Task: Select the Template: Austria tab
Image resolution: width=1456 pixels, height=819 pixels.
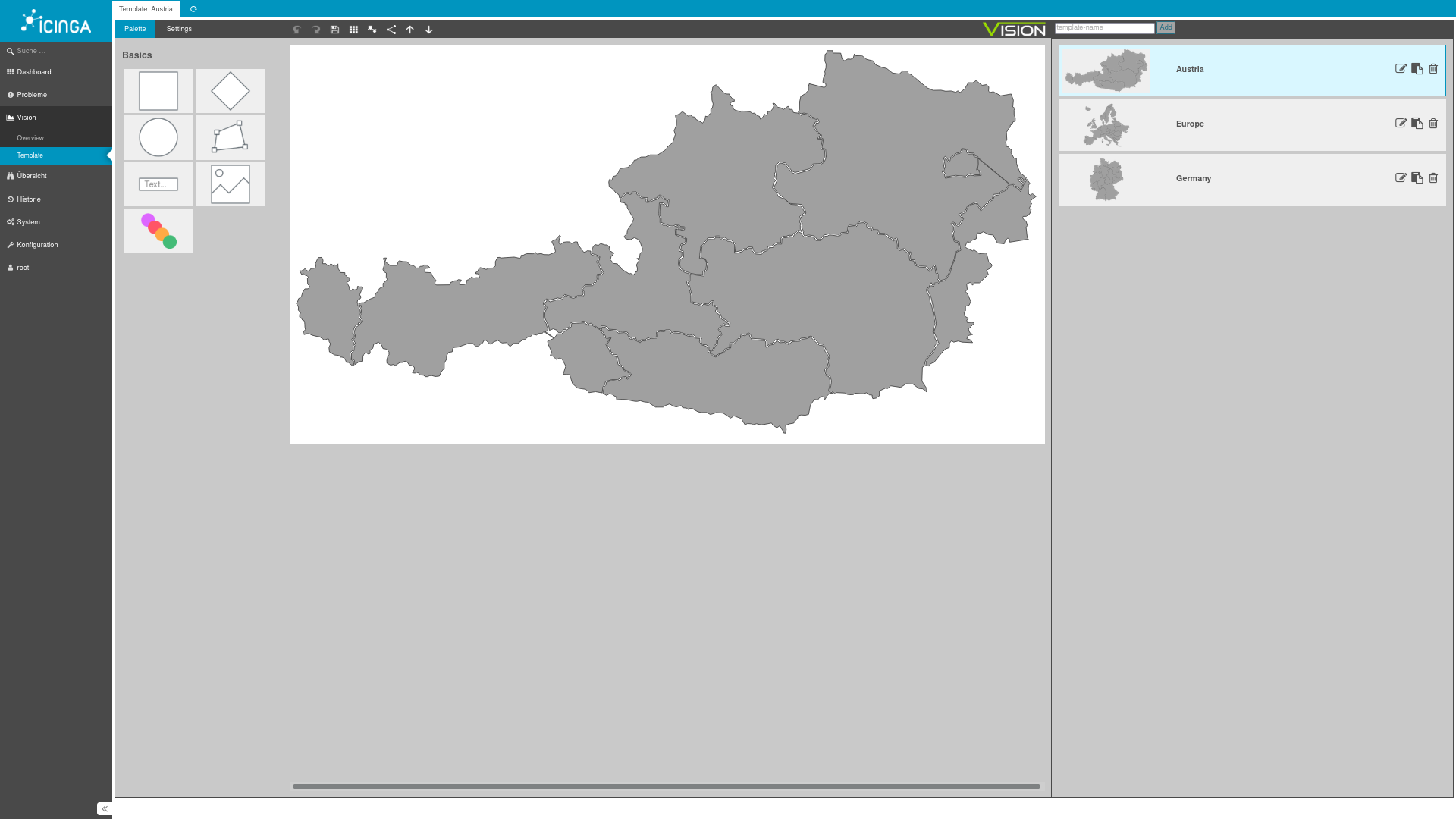Action: (146, 9)
